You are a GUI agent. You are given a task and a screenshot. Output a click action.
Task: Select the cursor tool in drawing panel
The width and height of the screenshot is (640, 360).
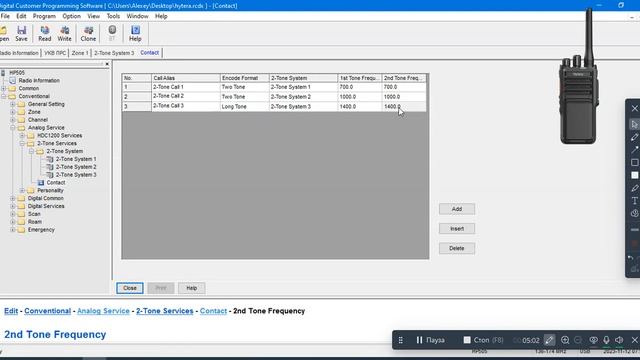[x=634, y=124]
